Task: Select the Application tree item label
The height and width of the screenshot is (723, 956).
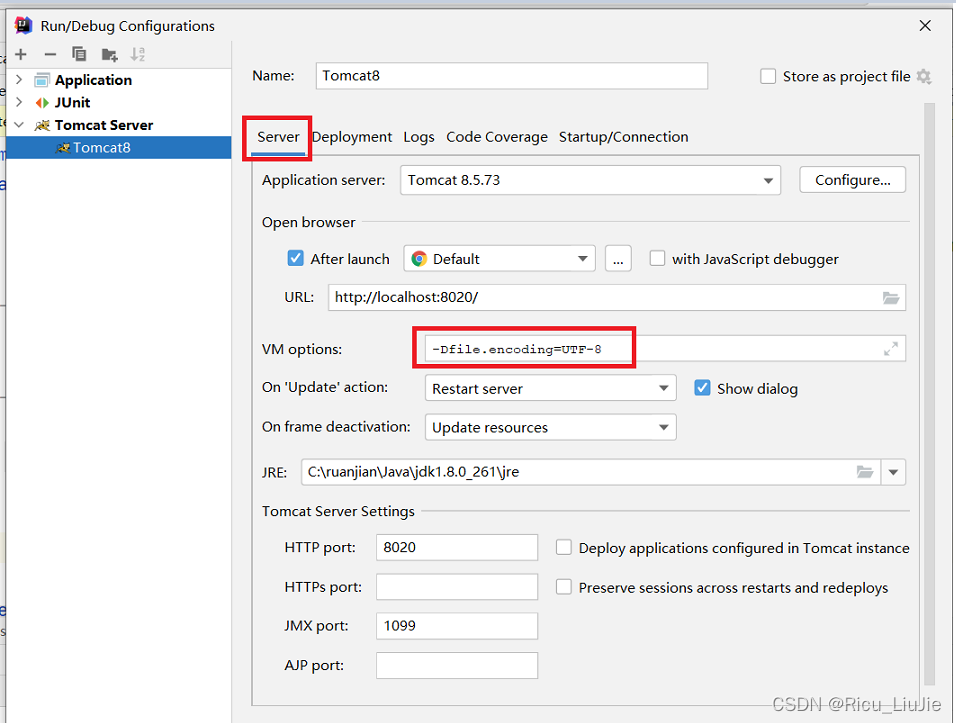Action: click(x=93, y=80)
